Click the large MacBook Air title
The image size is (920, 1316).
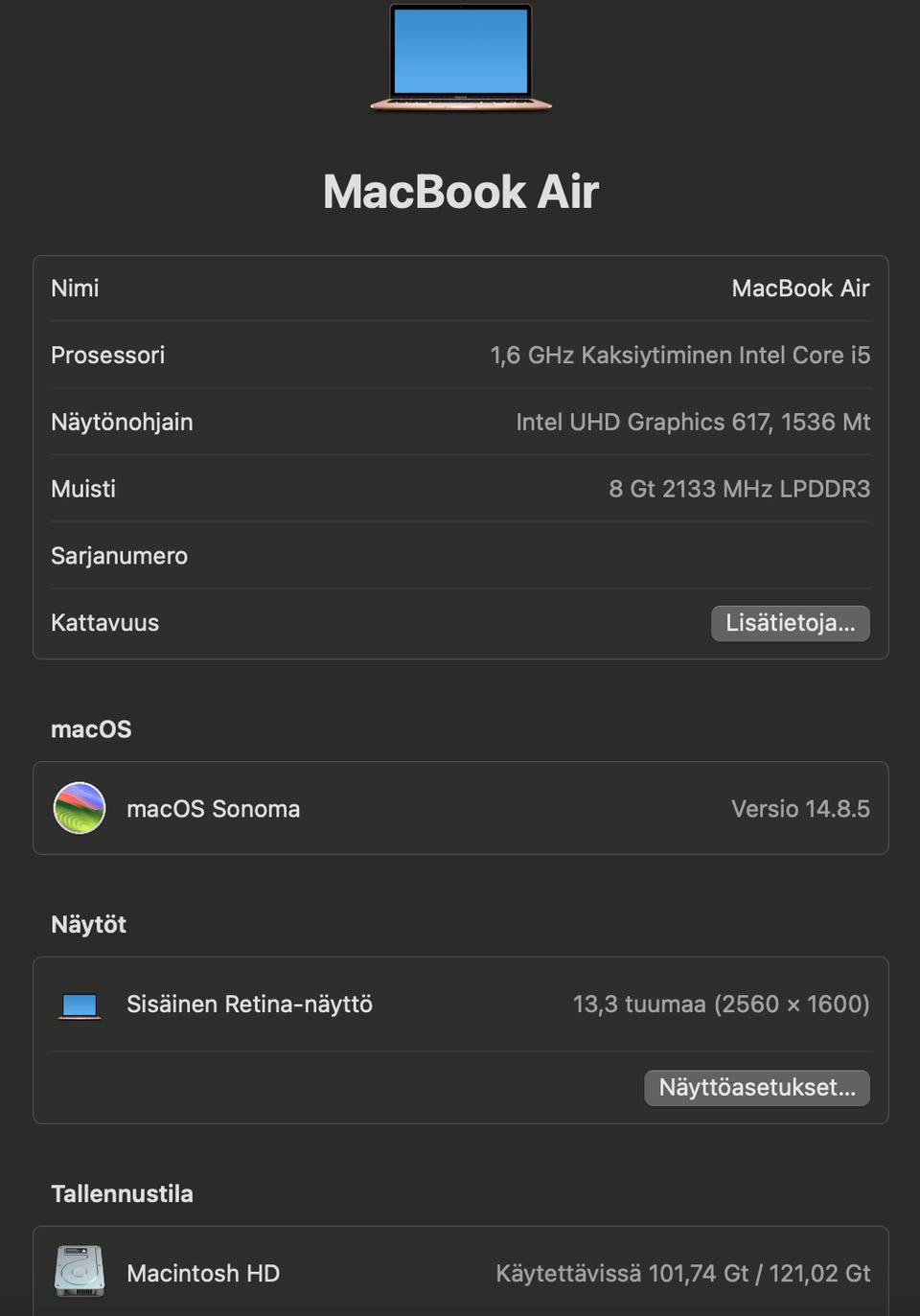[461, 192]
